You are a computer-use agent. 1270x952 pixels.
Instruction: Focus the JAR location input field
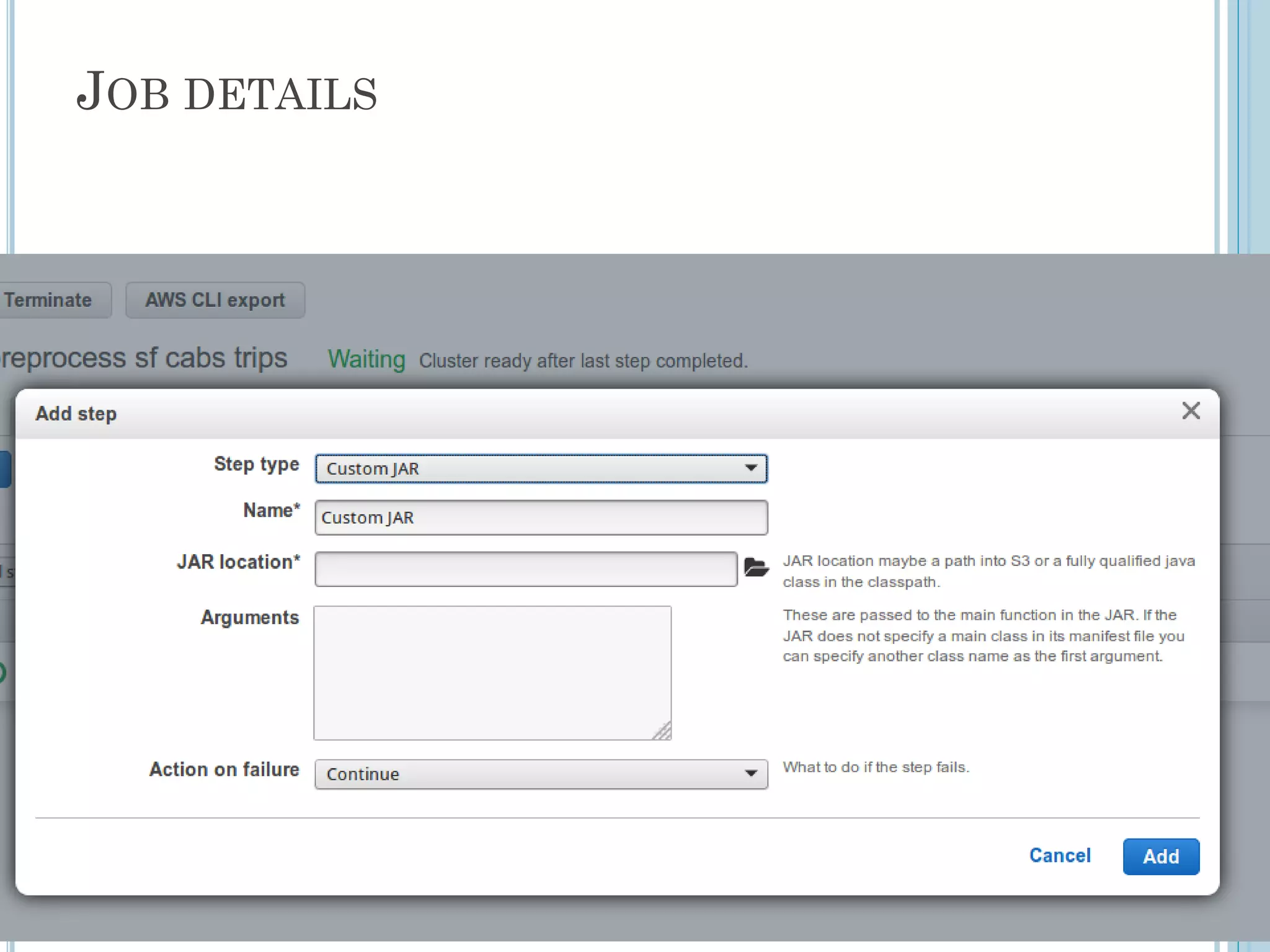tap(526, 569)
